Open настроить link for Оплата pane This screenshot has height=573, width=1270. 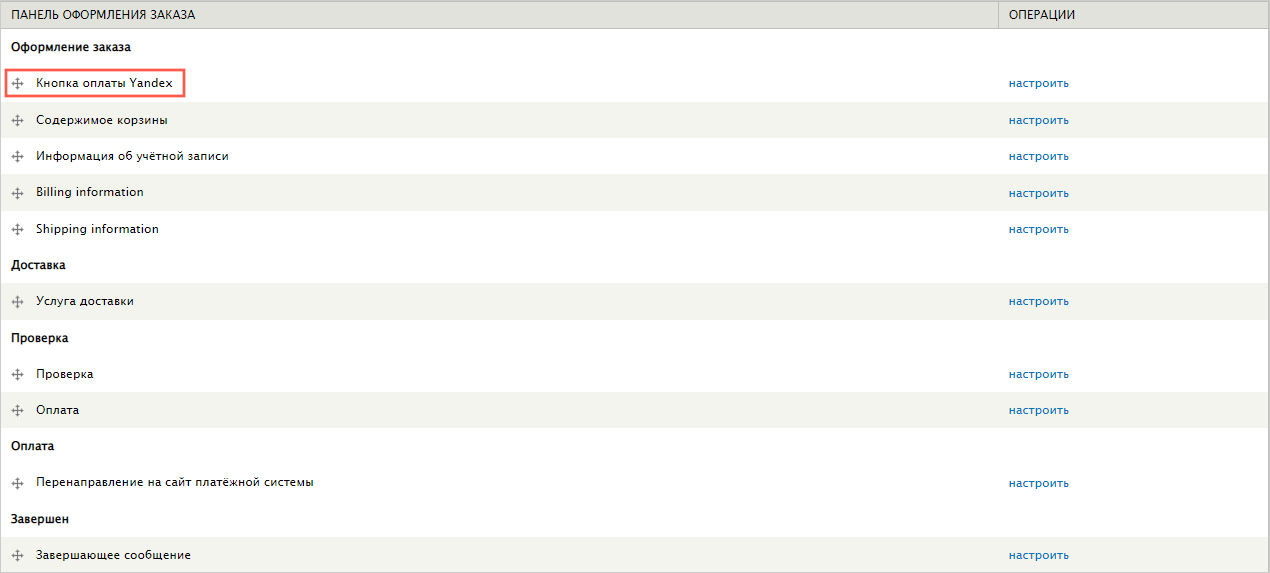(1038, 410)
